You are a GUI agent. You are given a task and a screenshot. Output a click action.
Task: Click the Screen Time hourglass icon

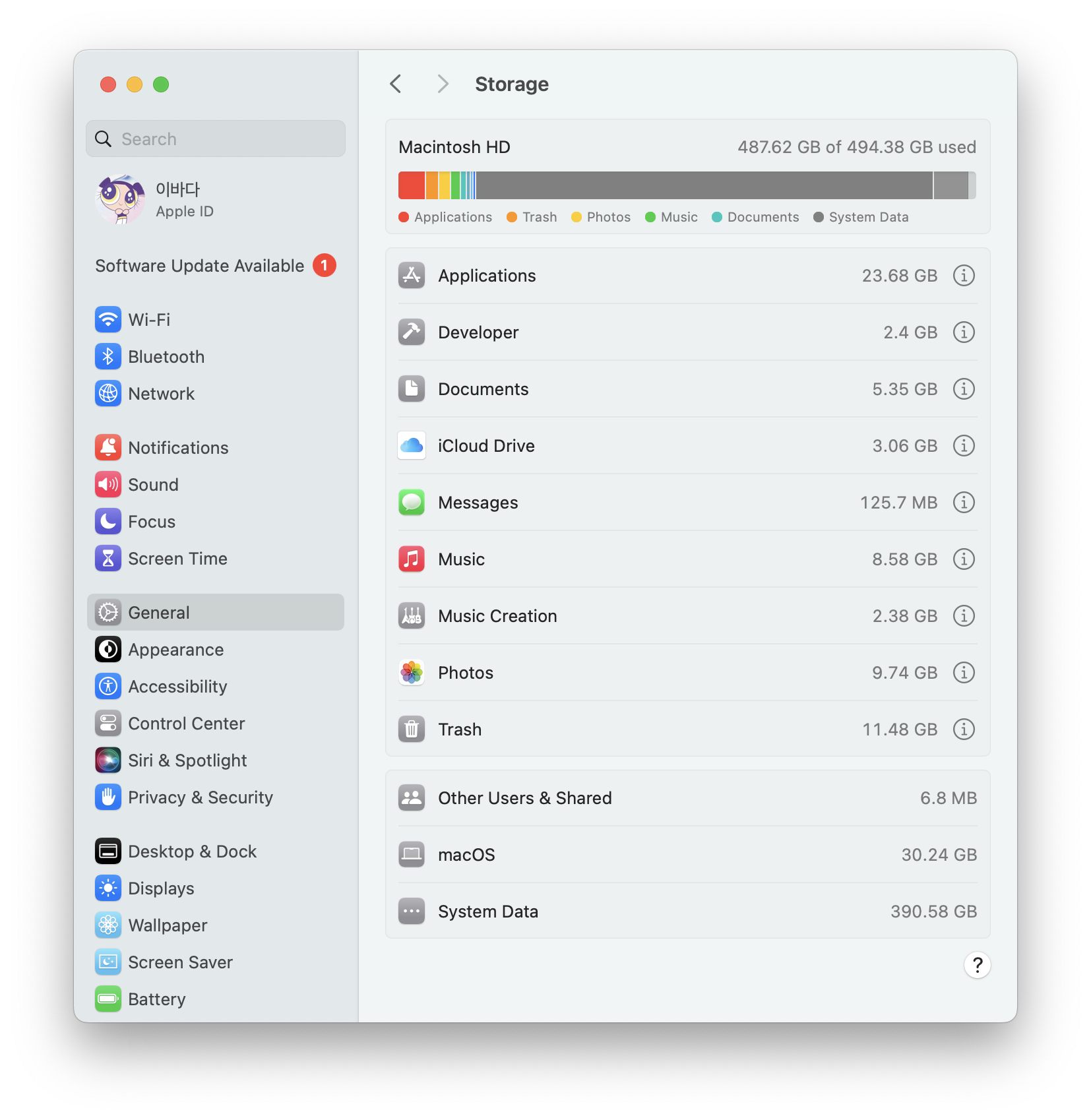coord(108,559)
